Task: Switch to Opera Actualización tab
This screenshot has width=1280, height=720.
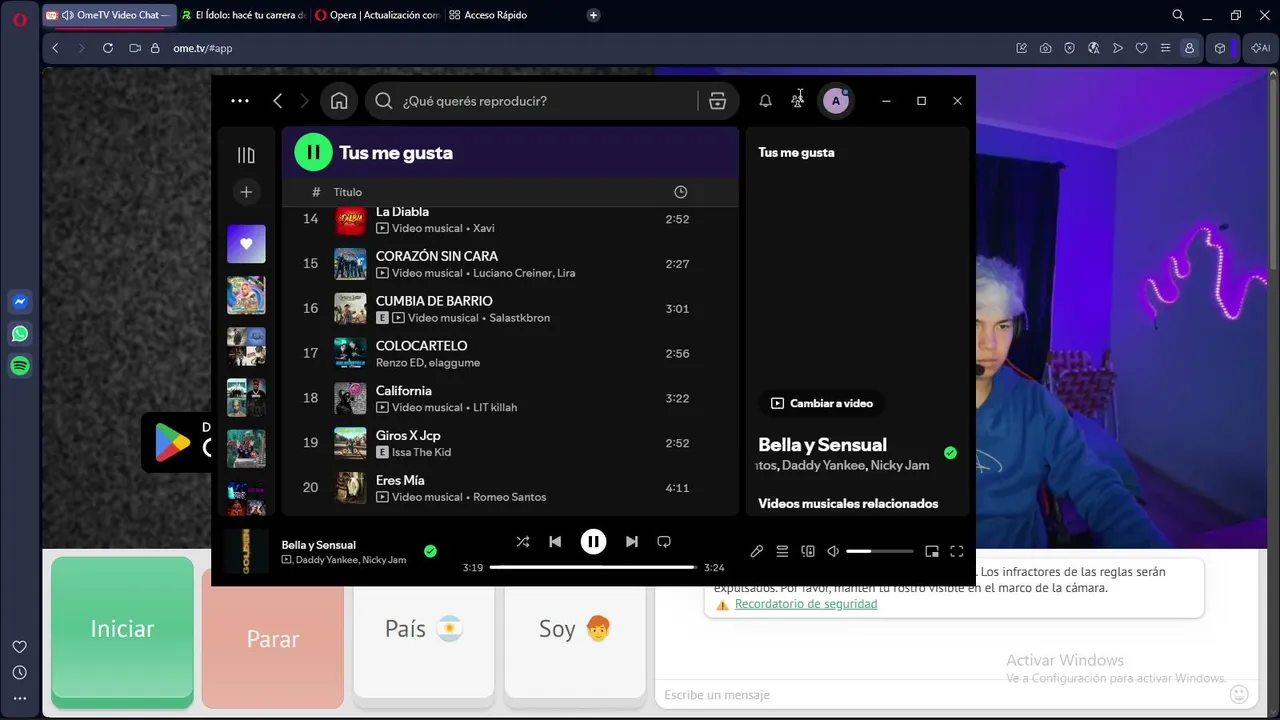Action: [377, 15]
